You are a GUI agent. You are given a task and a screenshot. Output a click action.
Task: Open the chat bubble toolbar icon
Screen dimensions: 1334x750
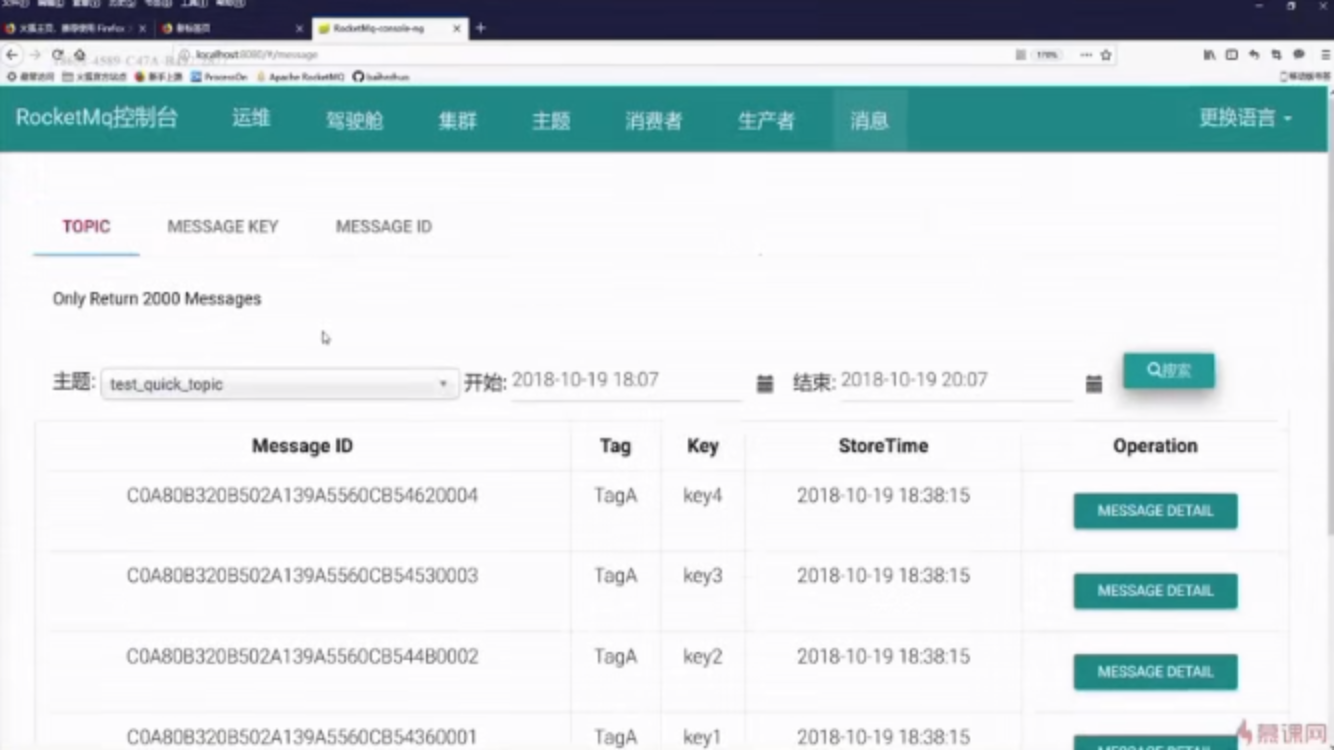pyautogui.click(x=1299, y=55)
